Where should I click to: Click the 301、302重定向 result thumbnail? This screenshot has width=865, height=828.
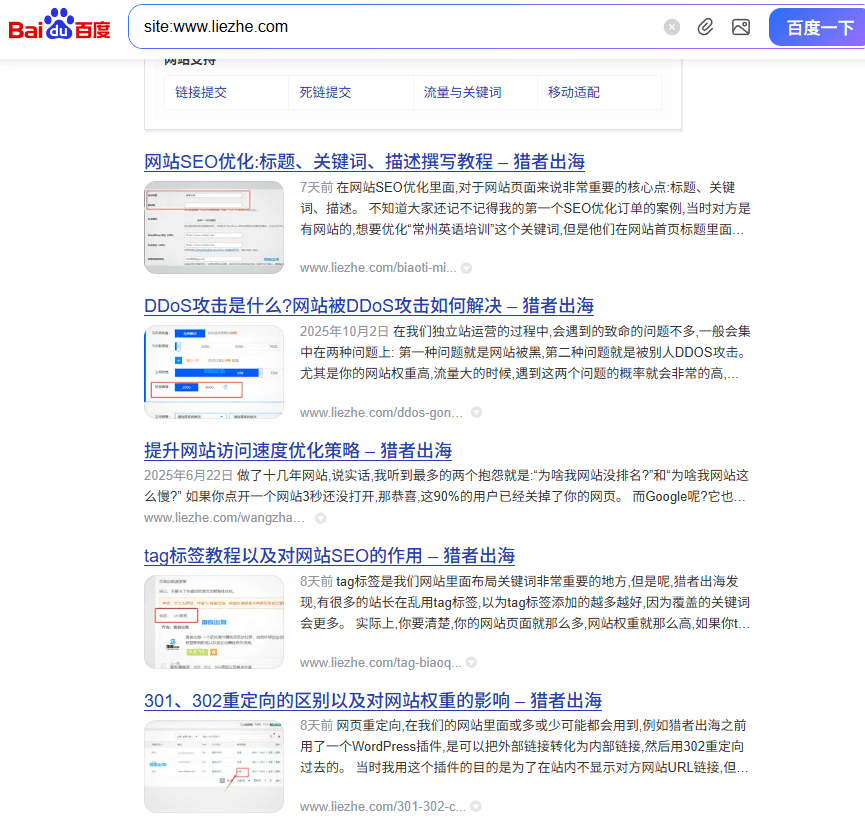(x=213, y=765)
